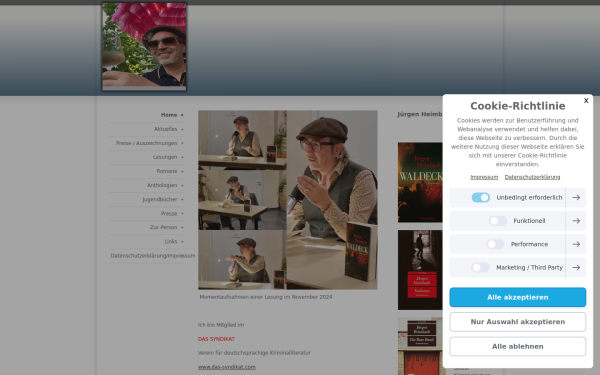Click the red DAS SYNDIKAT text
This screenshot has width=600, height=375.
coord(216,339)
